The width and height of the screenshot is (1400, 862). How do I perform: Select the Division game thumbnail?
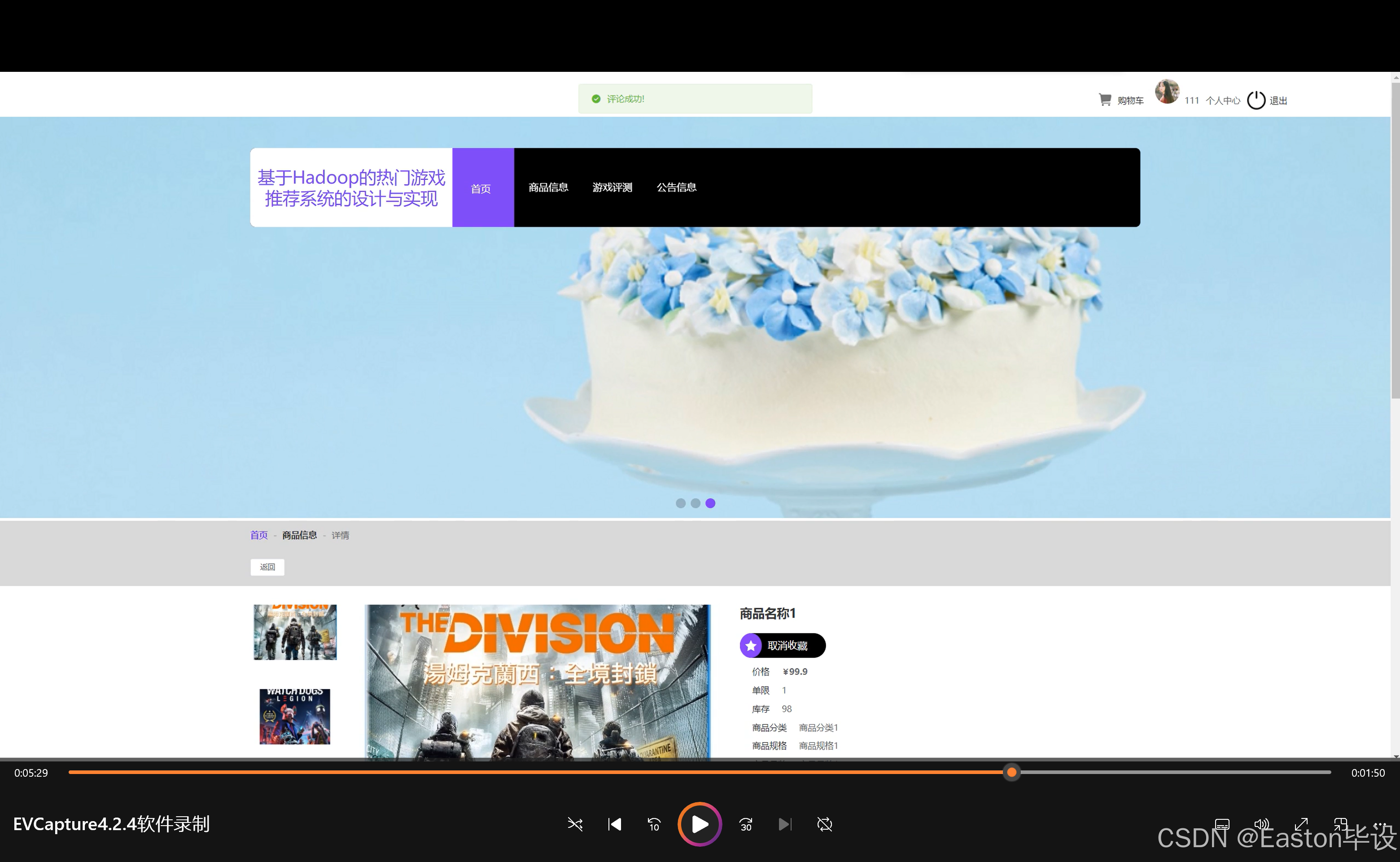click(x=295, y=632)
